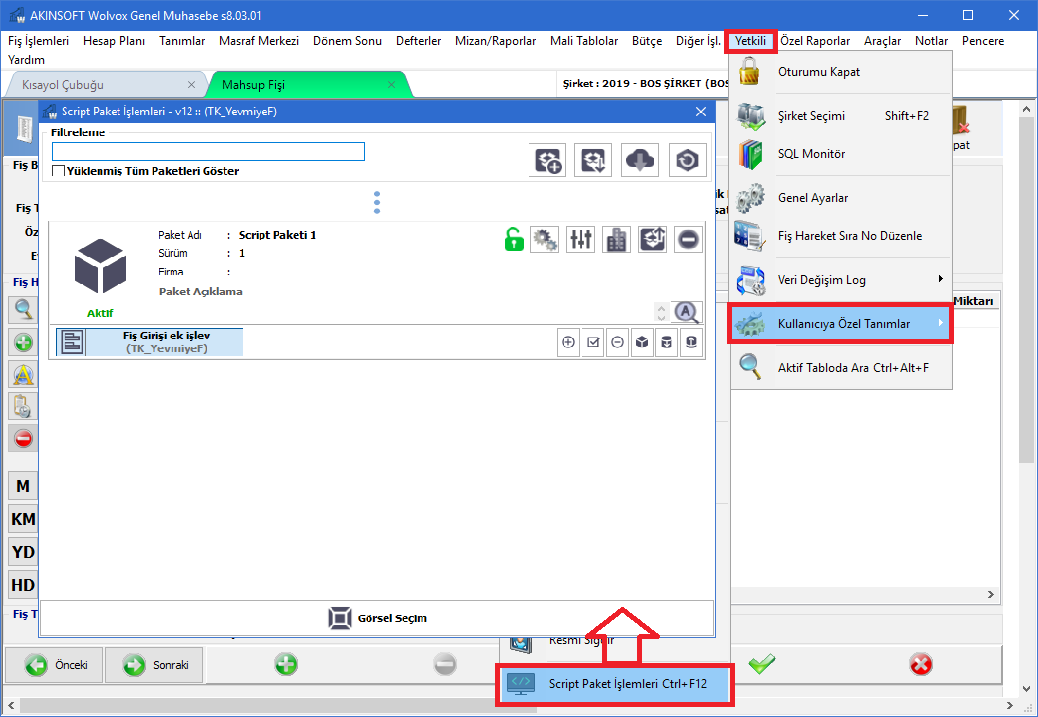
Task: Select Script Paket İşlemleri submenu item
Action: point(615,684)
